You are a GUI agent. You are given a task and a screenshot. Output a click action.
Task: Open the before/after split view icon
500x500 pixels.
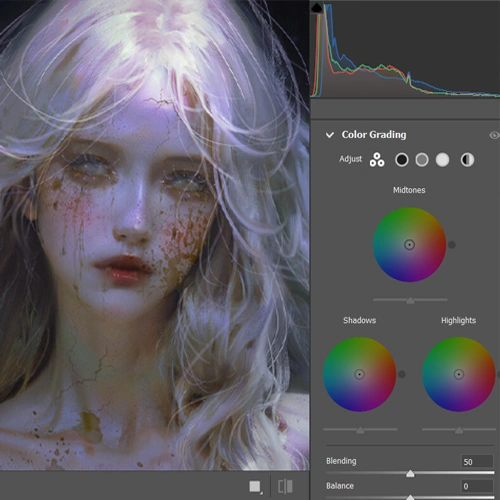pos(285,486)
